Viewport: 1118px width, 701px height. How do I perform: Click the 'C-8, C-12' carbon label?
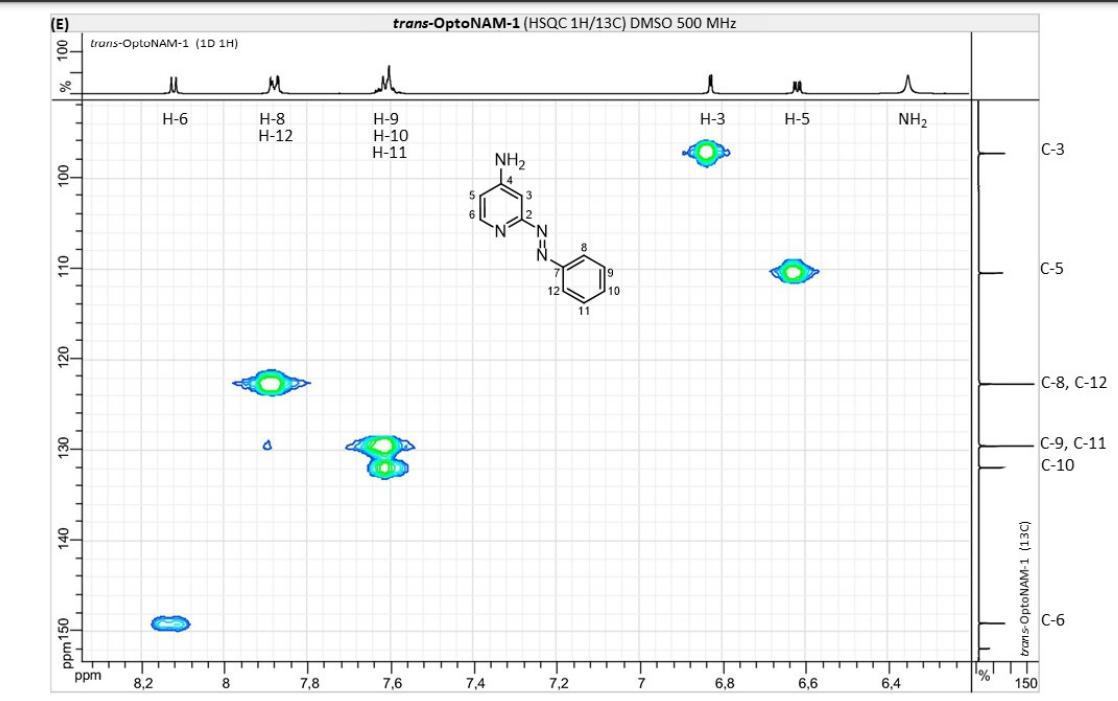[1073, 382]
